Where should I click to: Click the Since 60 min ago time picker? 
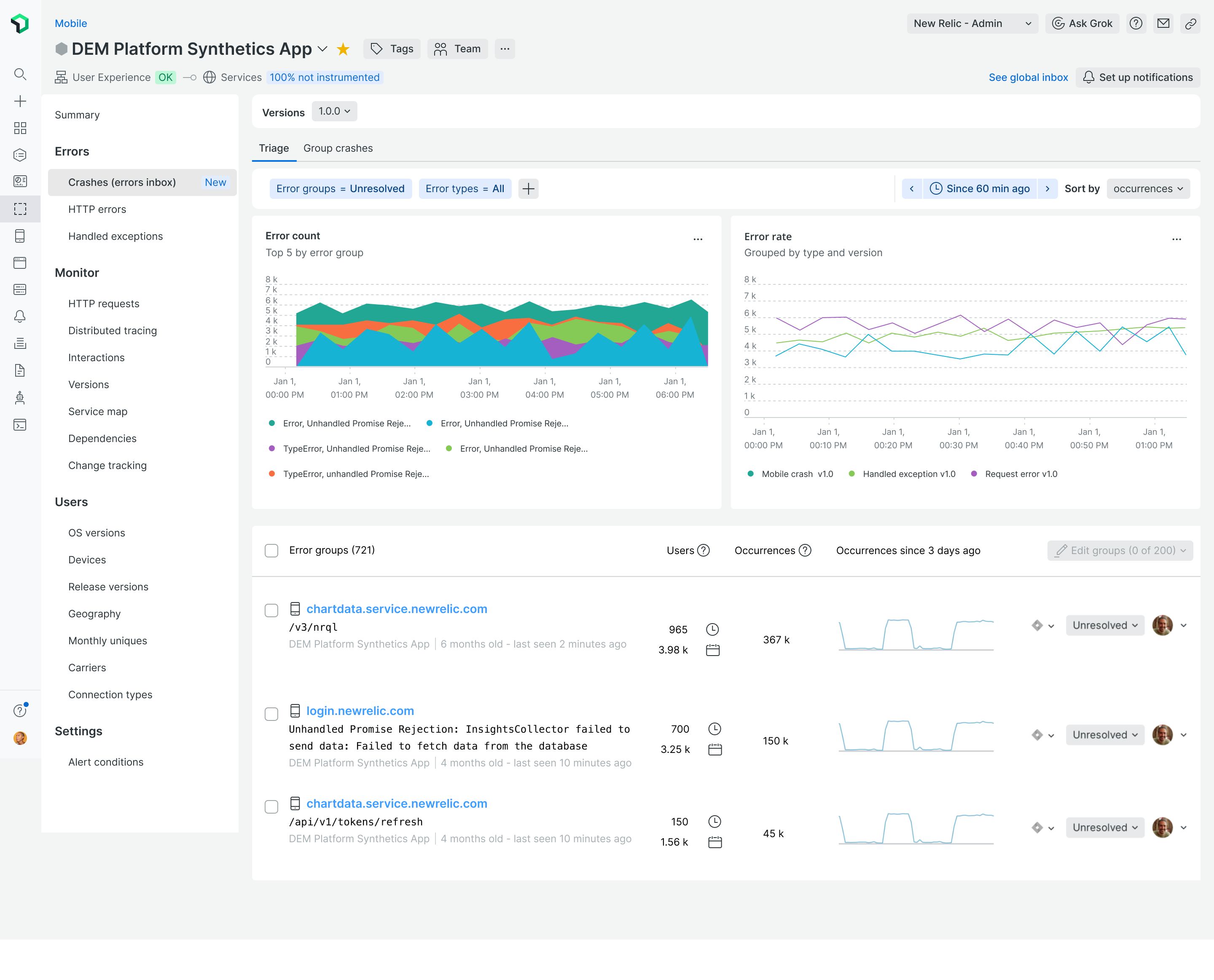click(x=980, y=189)
